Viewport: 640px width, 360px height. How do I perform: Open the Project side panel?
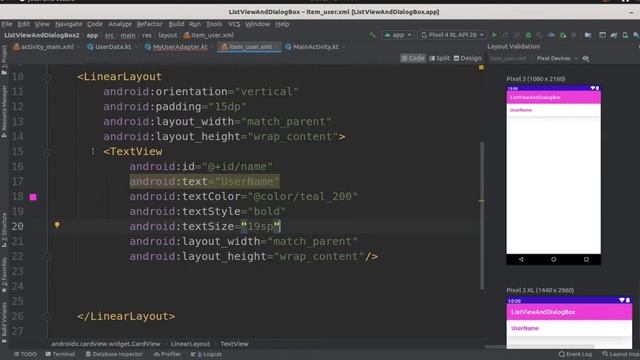coord(4,59)
